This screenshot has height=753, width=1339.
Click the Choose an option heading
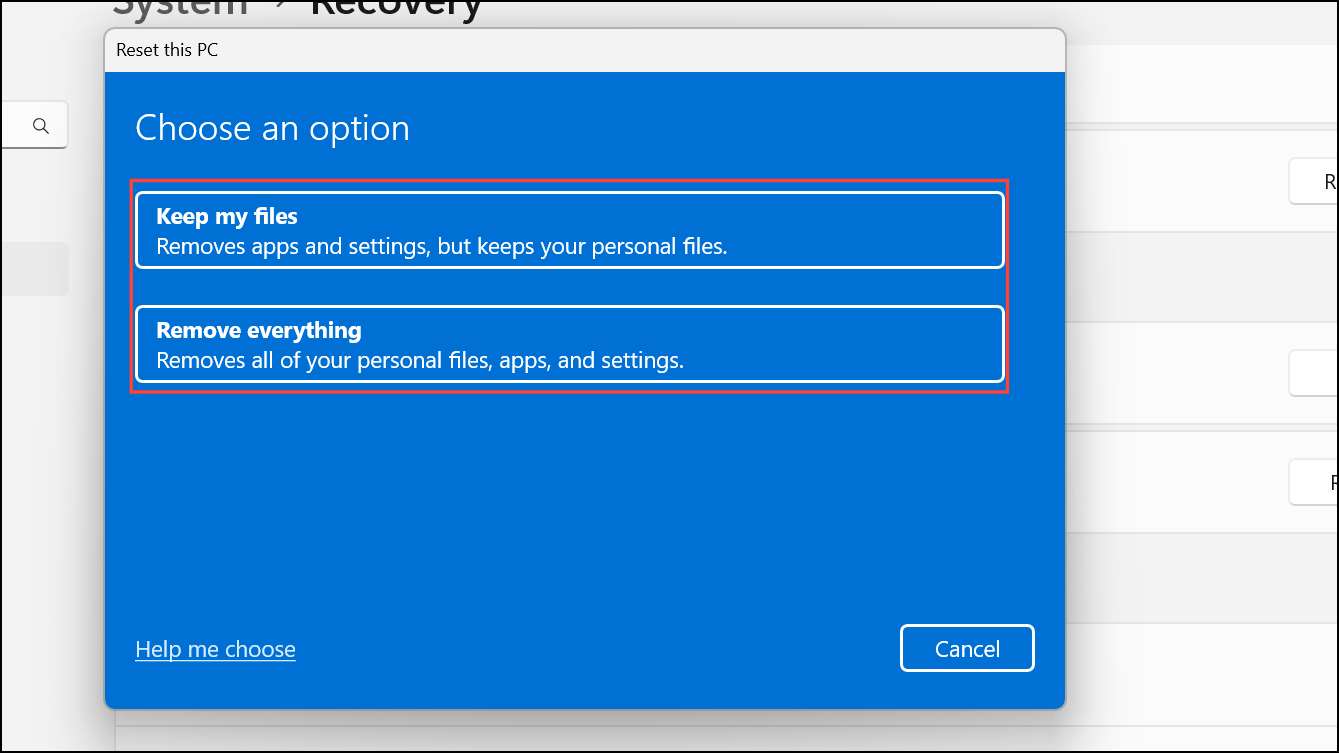(x=272, y=127)
